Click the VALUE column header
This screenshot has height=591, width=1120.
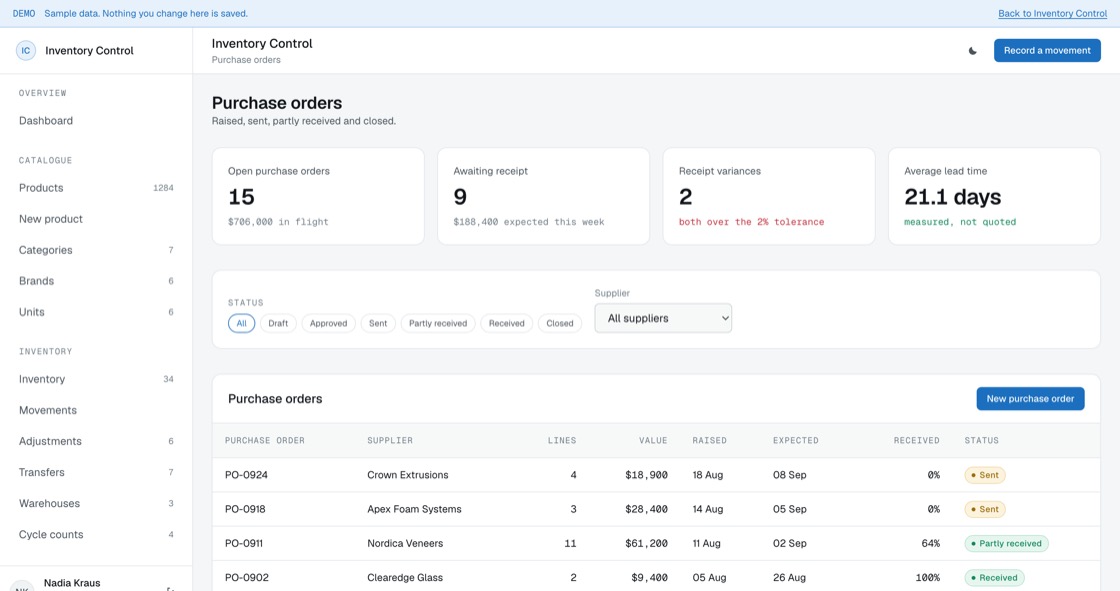point(653,440)
